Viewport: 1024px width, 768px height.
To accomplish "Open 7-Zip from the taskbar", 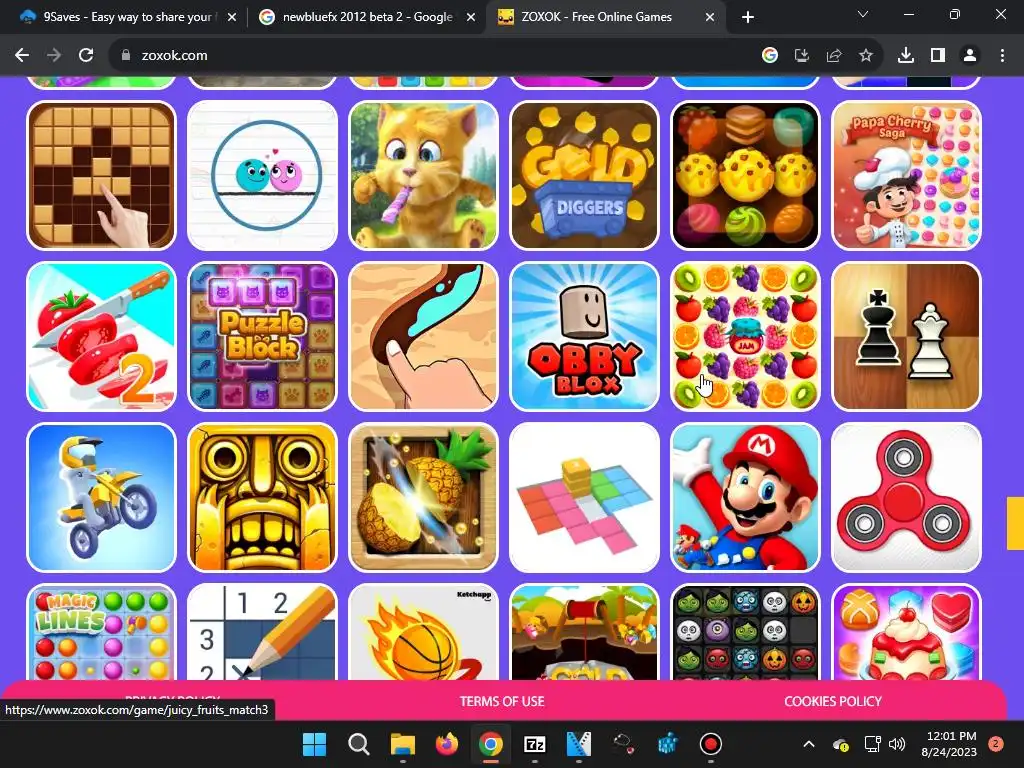I will click(535, 744).
